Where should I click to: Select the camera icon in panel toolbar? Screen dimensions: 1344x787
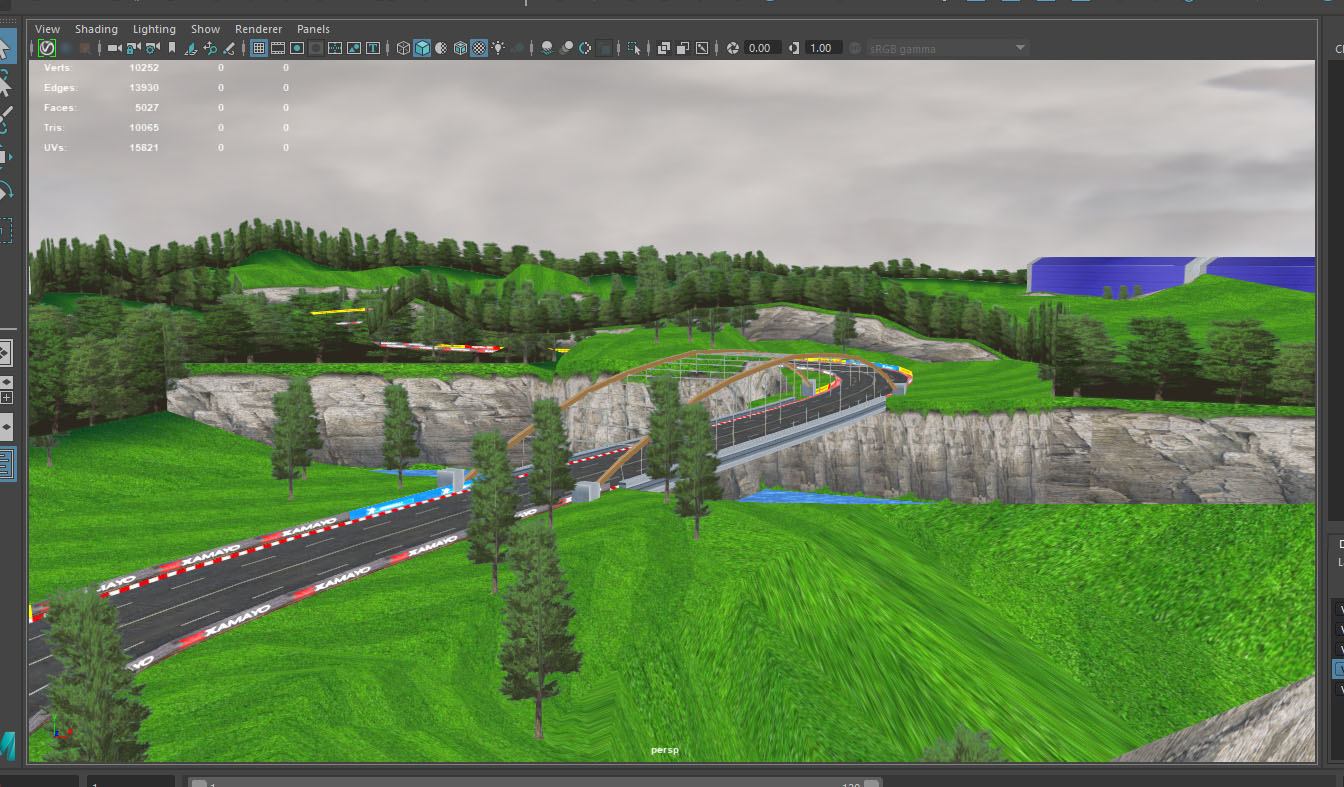(114, 48)
